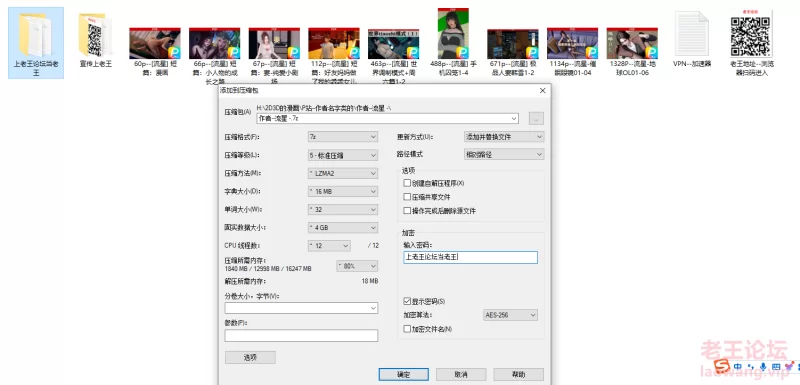Uncheck the 显示密码 checkbox
This screenshot has height=385, width=800.
click(407, 301)
